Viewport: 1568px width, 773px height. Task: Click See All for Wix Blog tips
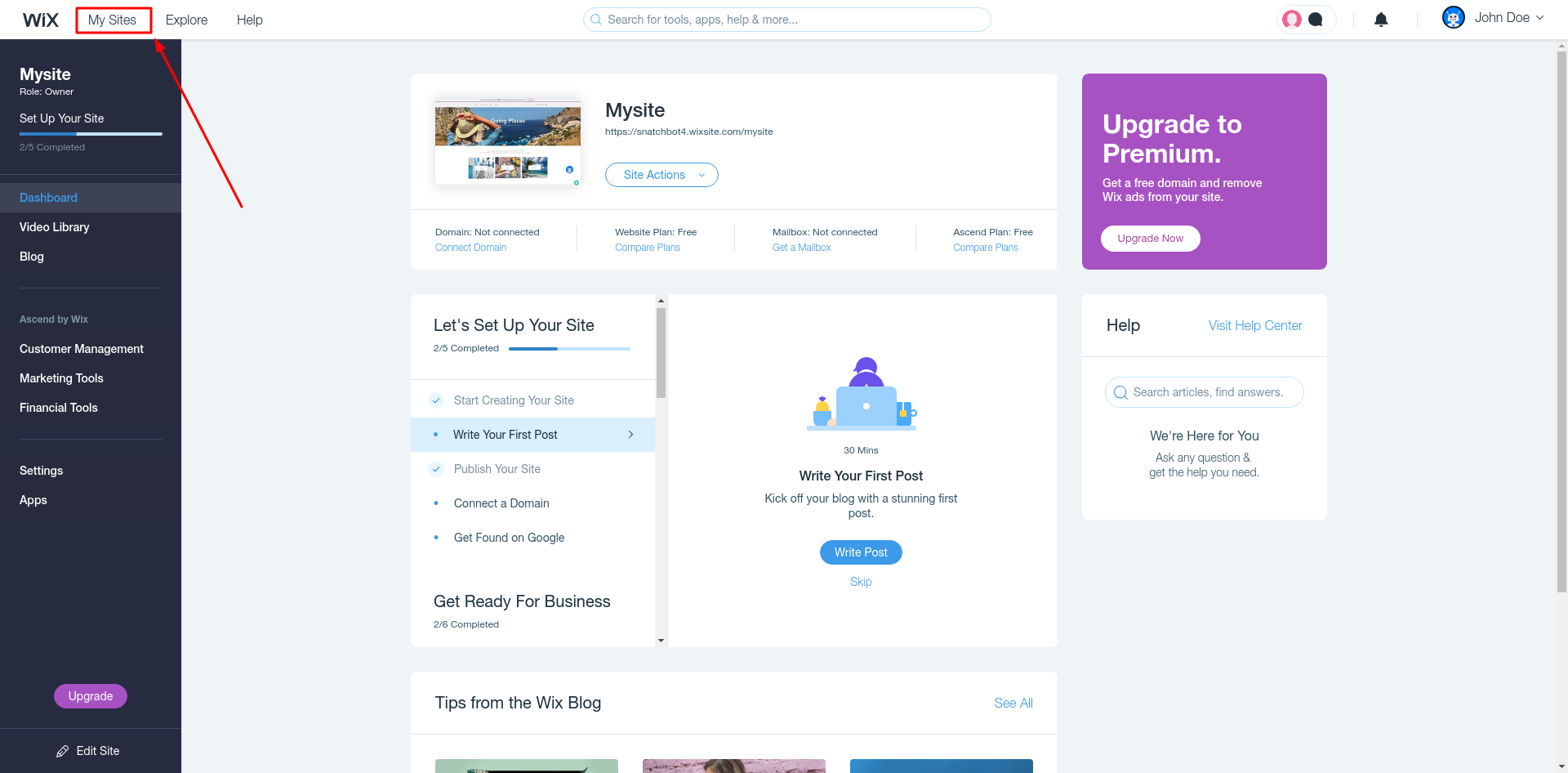(x=1013, y=704)
